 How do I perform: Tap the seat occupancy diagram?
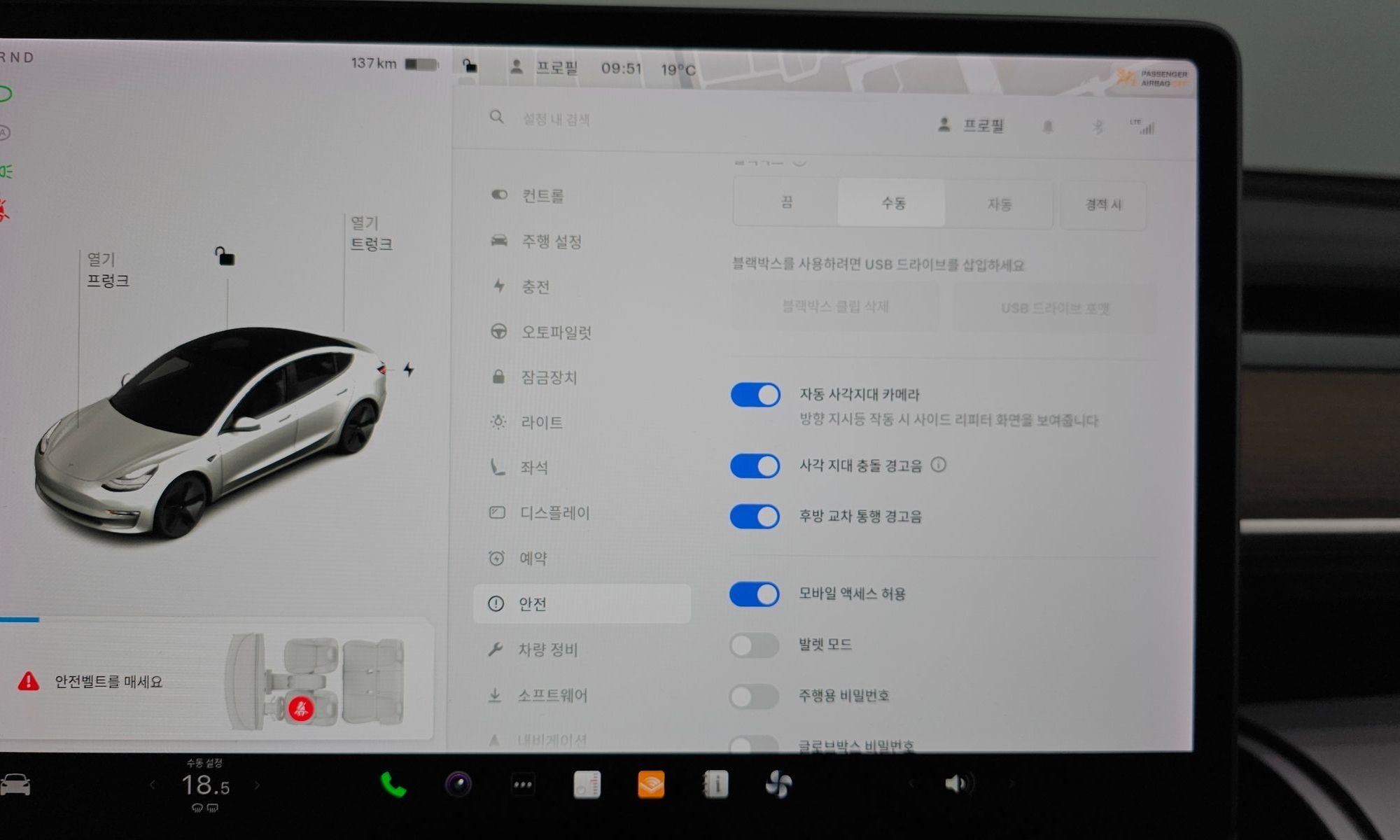coord(315,682)
